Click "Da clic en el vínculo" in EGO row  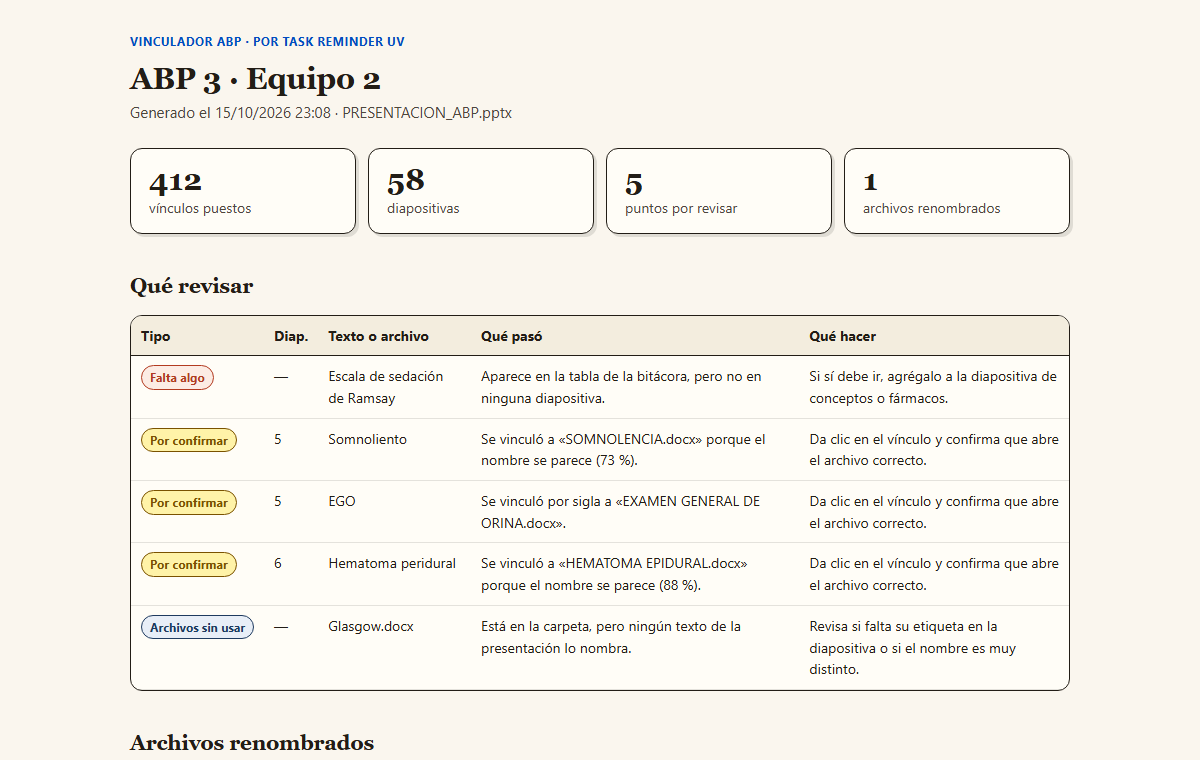tap(934, 512)
